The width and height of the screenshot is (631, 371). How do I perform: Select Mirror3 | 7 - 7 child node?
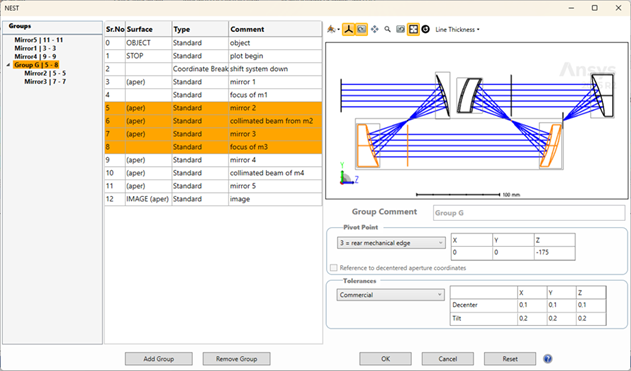[x=45, y=82]
